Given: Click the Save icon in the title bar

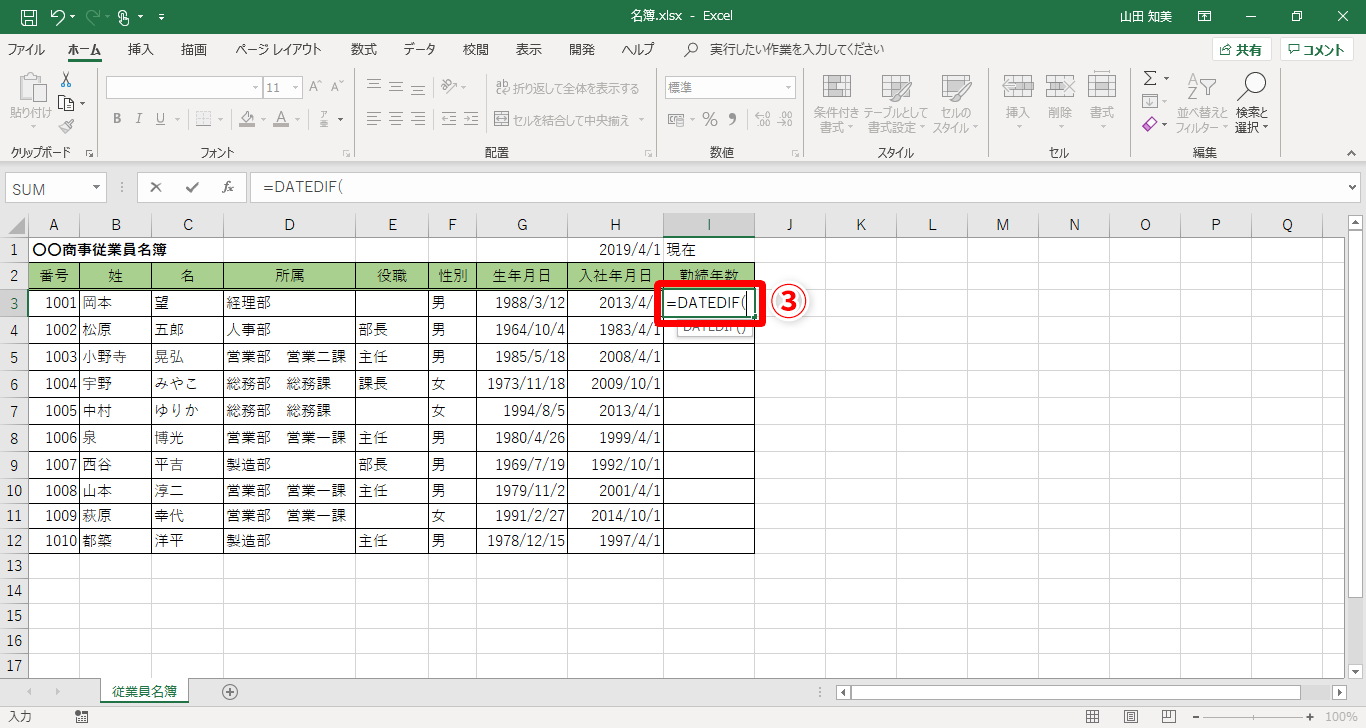Looking at the screenshot, I should coord(29,16).
